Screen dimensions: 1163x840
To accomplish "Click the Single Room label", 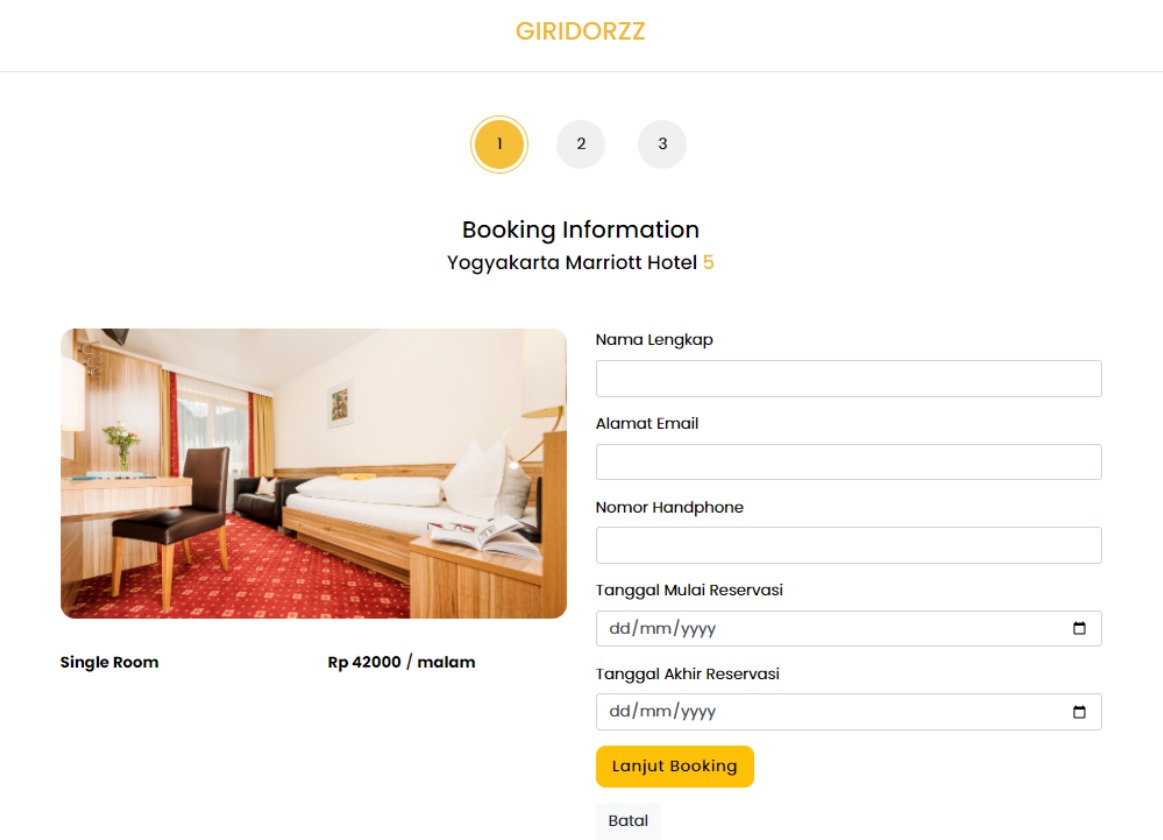I will click(x=109, y=662).
